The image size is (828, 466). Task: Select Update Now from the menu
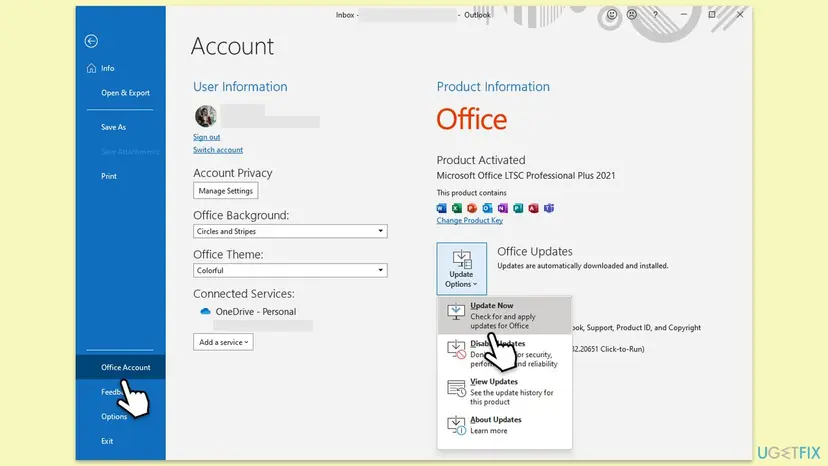(504, 315)
